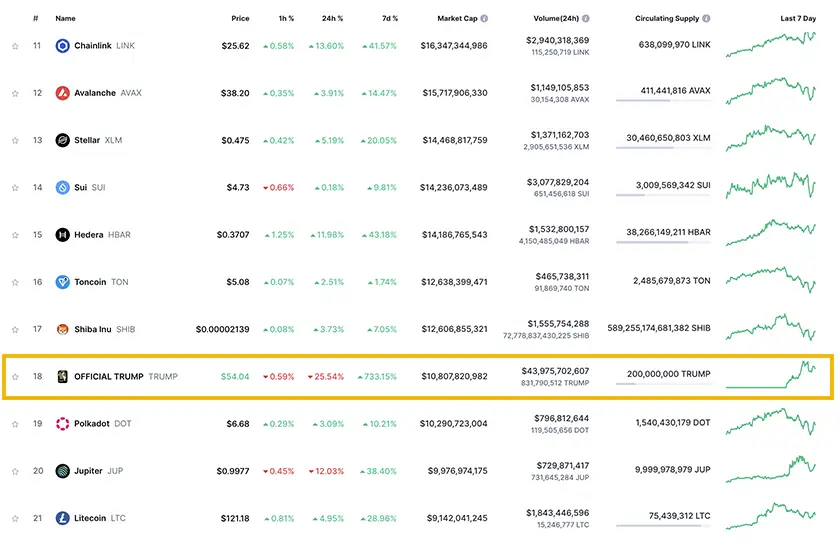
Task: Click the Shiba Inu logo icon
Action: (62, 329)
